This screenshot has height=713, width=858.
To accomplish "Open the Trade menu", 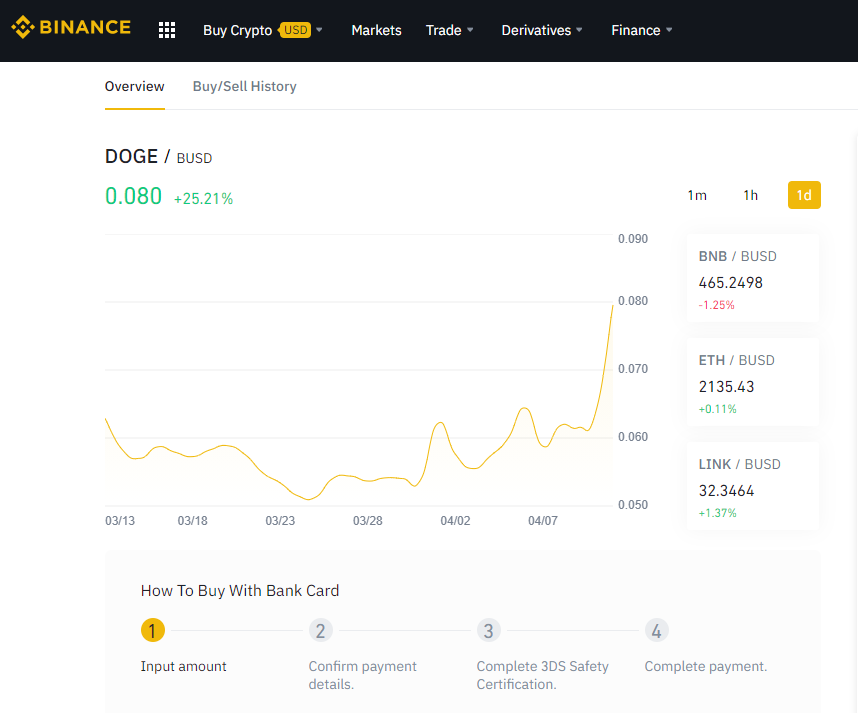I will (444, 30).
